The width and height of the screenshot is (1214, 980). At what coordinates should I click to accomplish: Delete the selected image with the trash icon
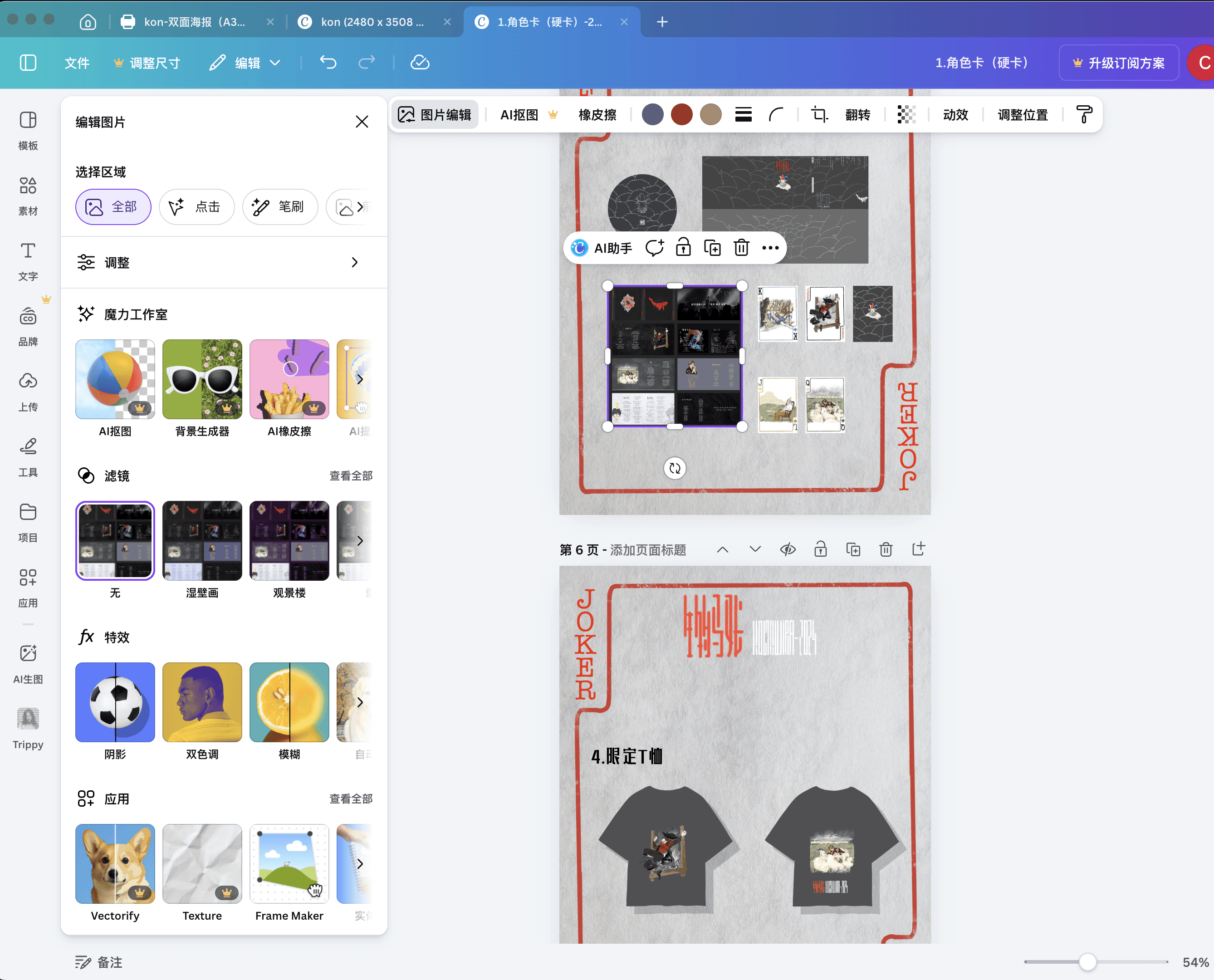[741, 248]
